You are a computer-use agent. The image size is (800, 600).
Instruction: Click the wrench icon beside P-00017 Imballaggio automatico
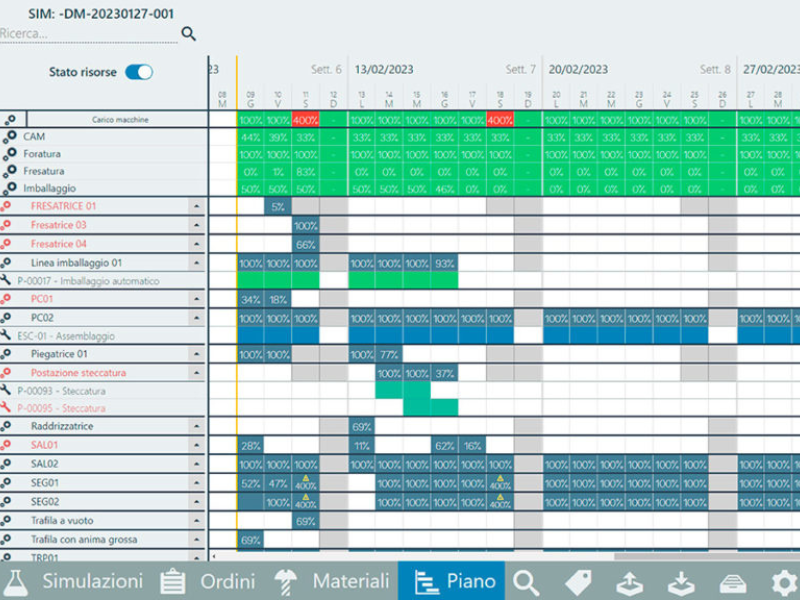[6, 281]
